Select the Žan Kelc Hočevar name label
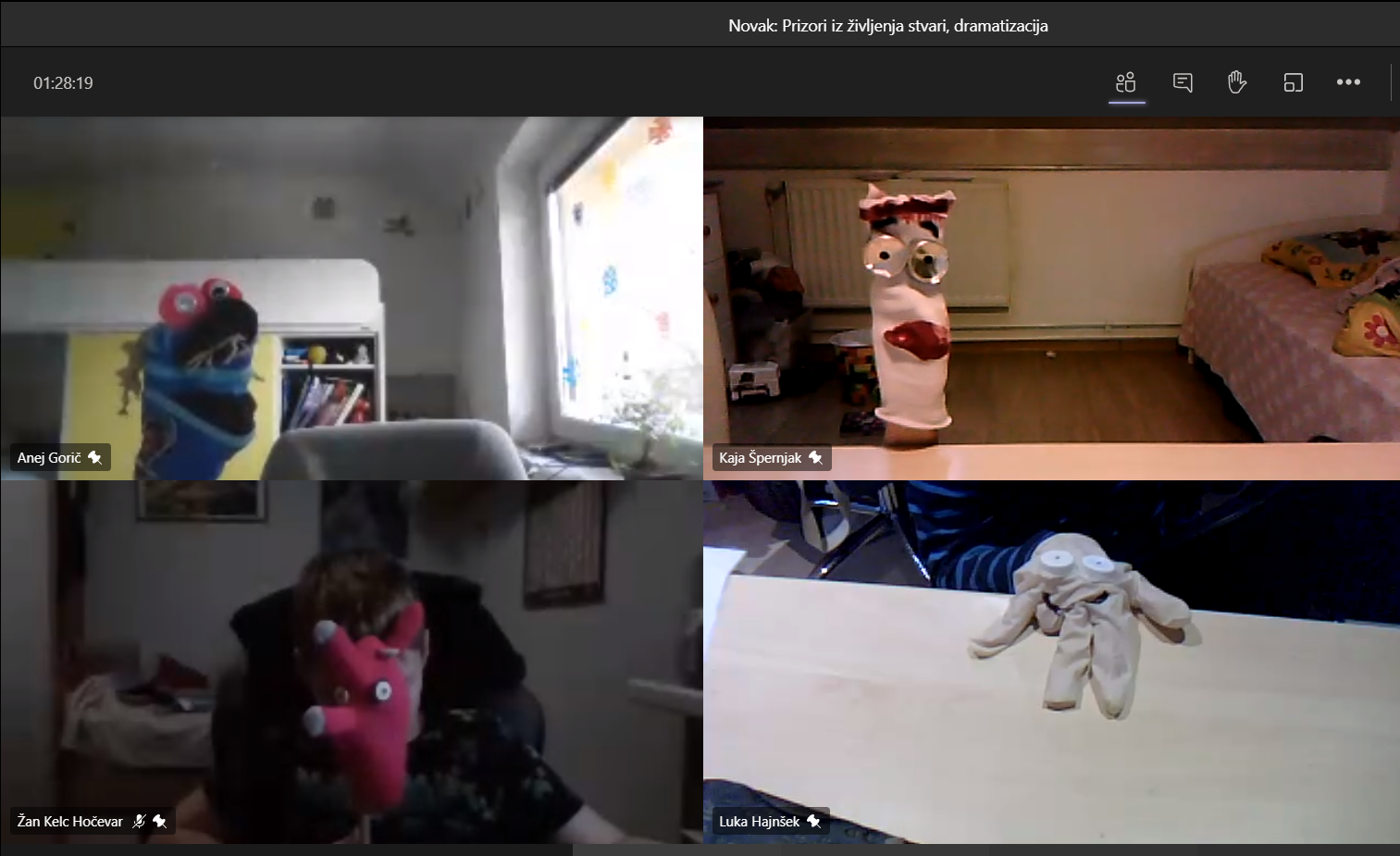The image size is (1400, 856). (70, 821)
